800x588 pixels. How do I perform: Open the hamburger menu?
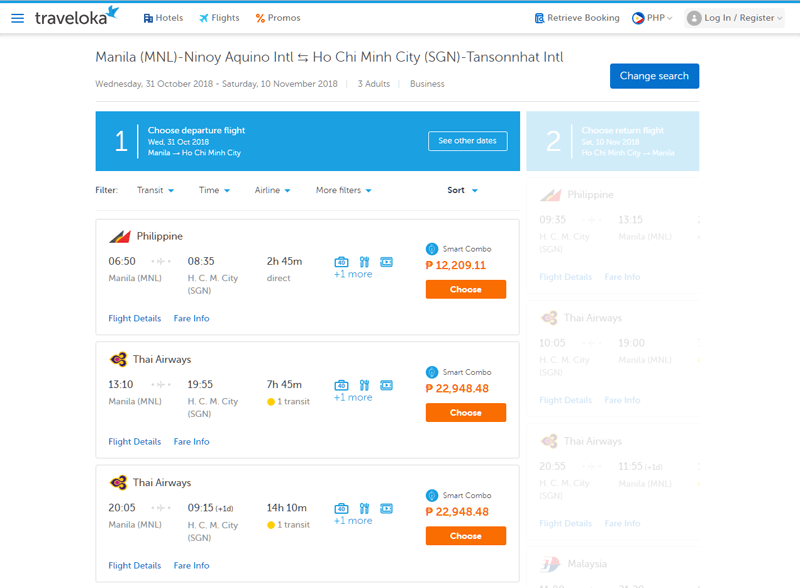tap(17, 18)
